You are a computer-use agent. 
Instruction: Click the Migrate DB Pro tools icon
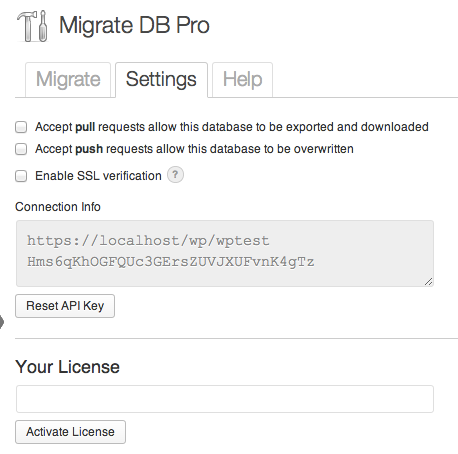tap(32, 26)
